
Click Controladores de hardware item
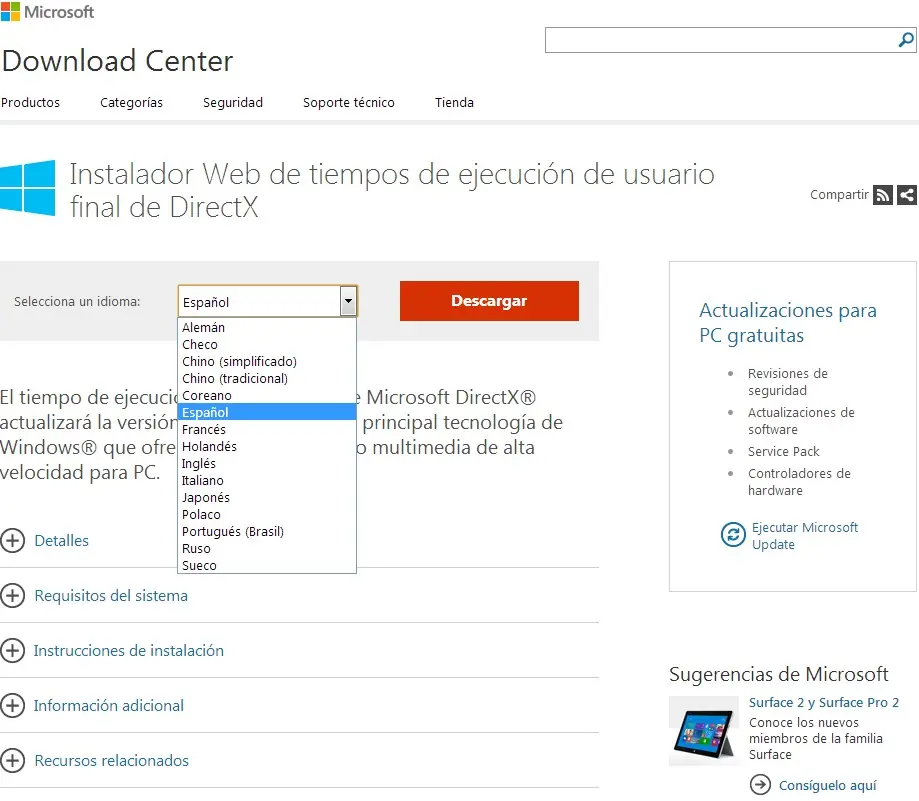pos(799,482)
